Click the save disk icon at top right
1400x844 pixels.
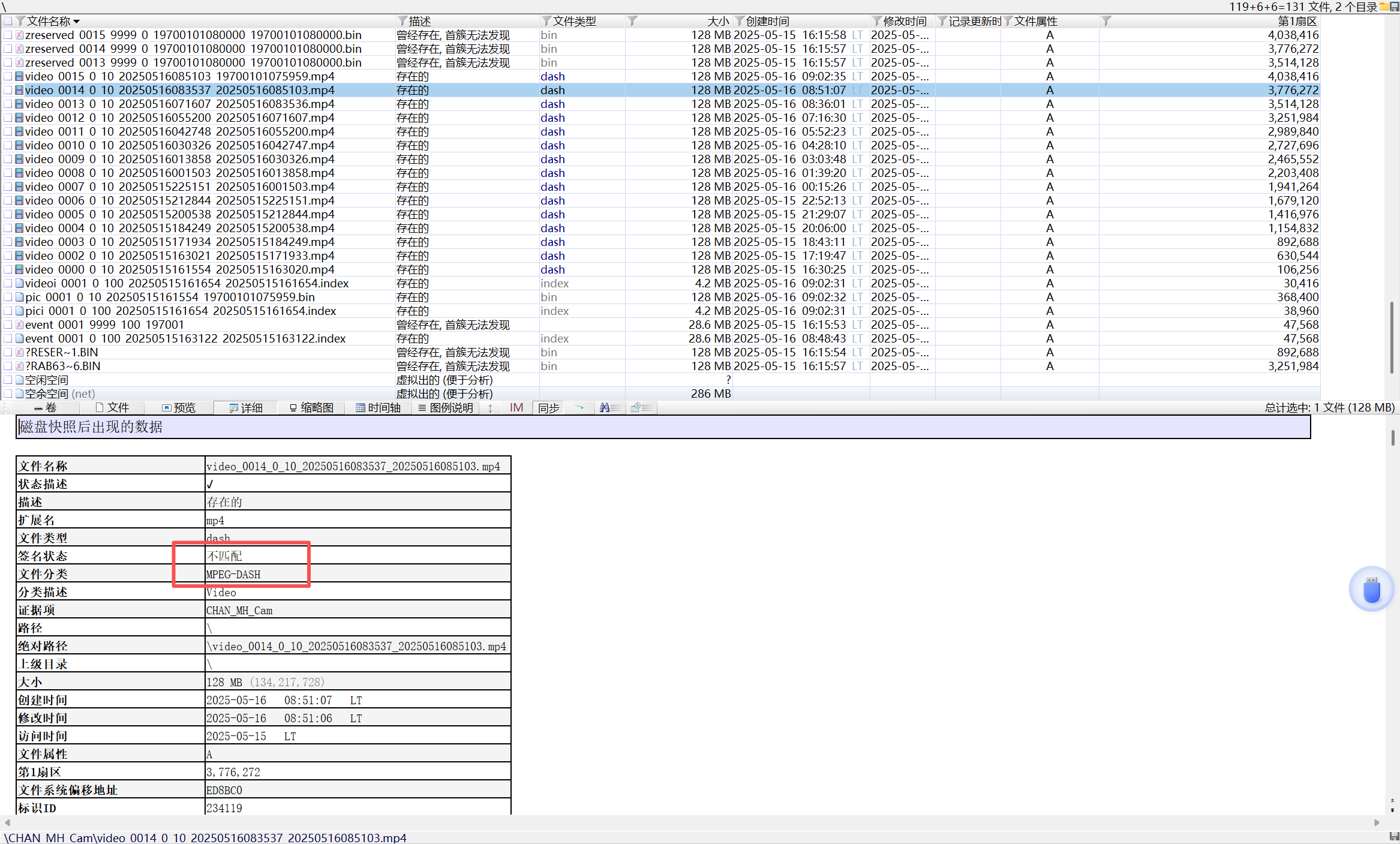[1394, 7]
